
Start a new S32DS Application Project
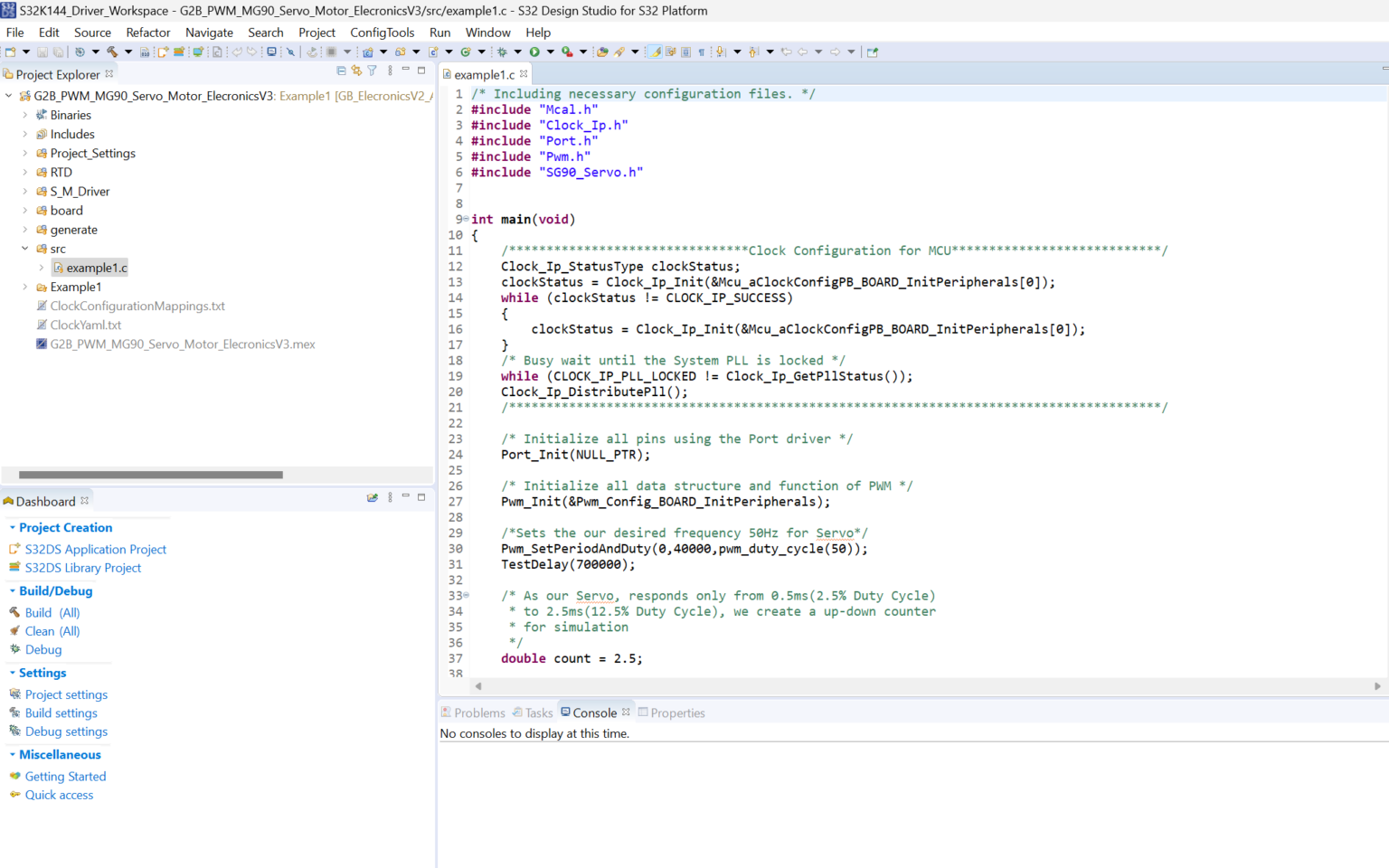pos(95,549)
